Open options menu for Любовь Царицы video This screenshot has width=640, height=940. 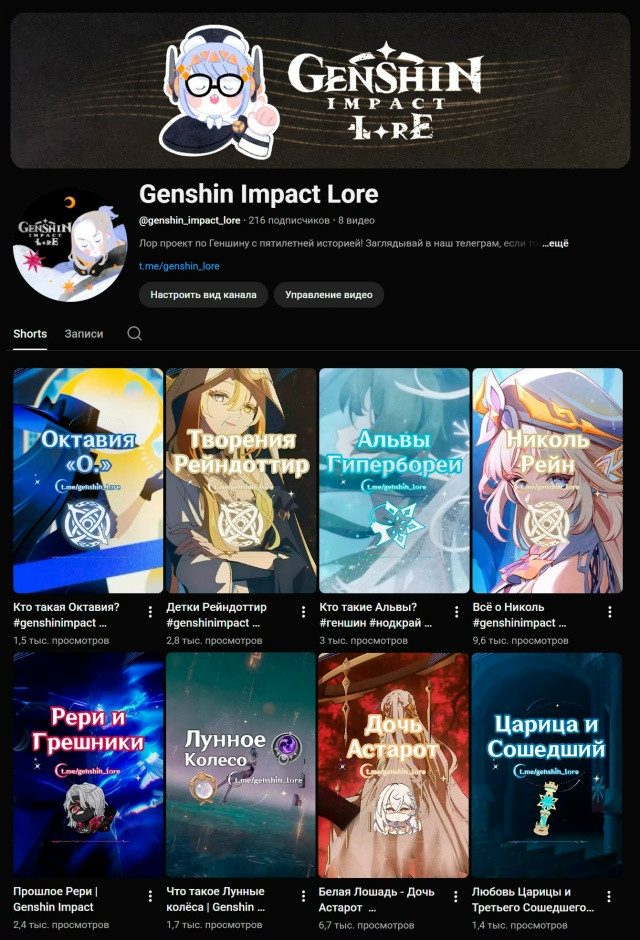point(609,896)
